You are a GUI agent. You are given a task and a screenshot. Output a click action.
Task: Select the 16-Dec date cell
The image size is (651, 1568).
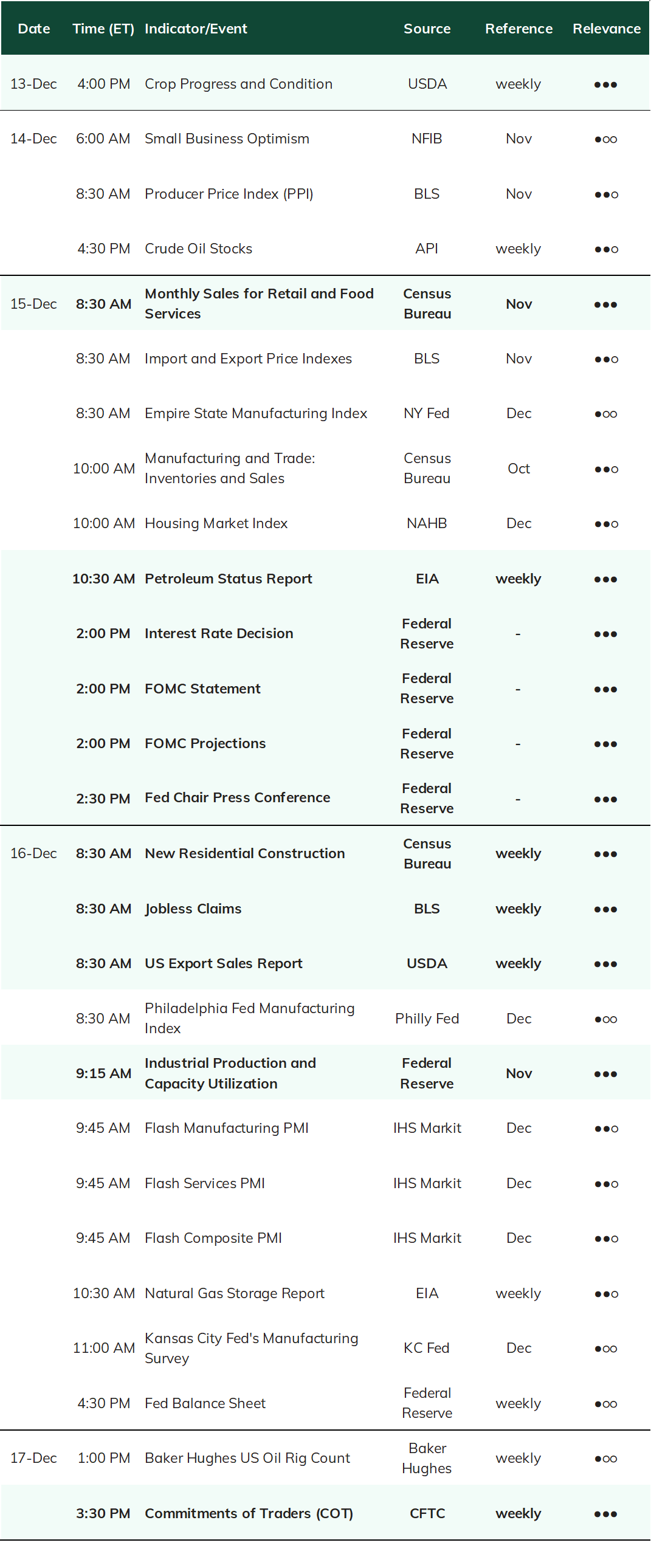point(33,853)
